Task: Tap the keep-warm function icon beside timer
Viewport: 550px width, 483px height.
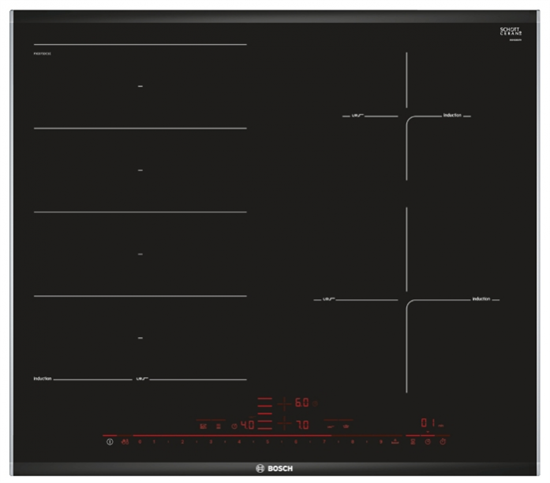Action: coord(412,442)
